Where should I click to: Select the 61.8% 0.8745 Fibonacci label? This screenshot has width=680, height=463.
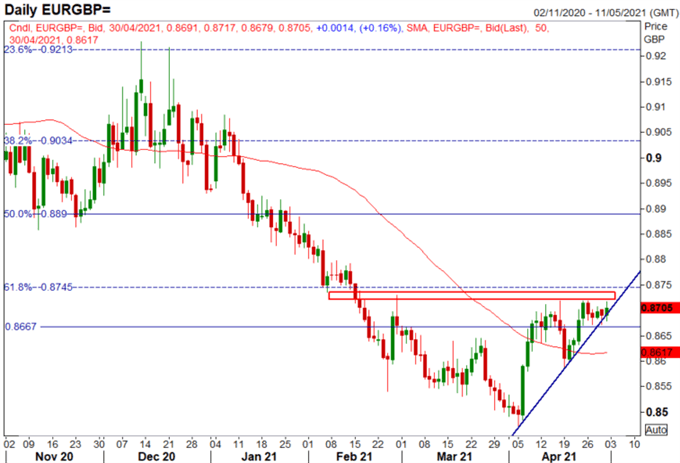[x=38, y=287]
